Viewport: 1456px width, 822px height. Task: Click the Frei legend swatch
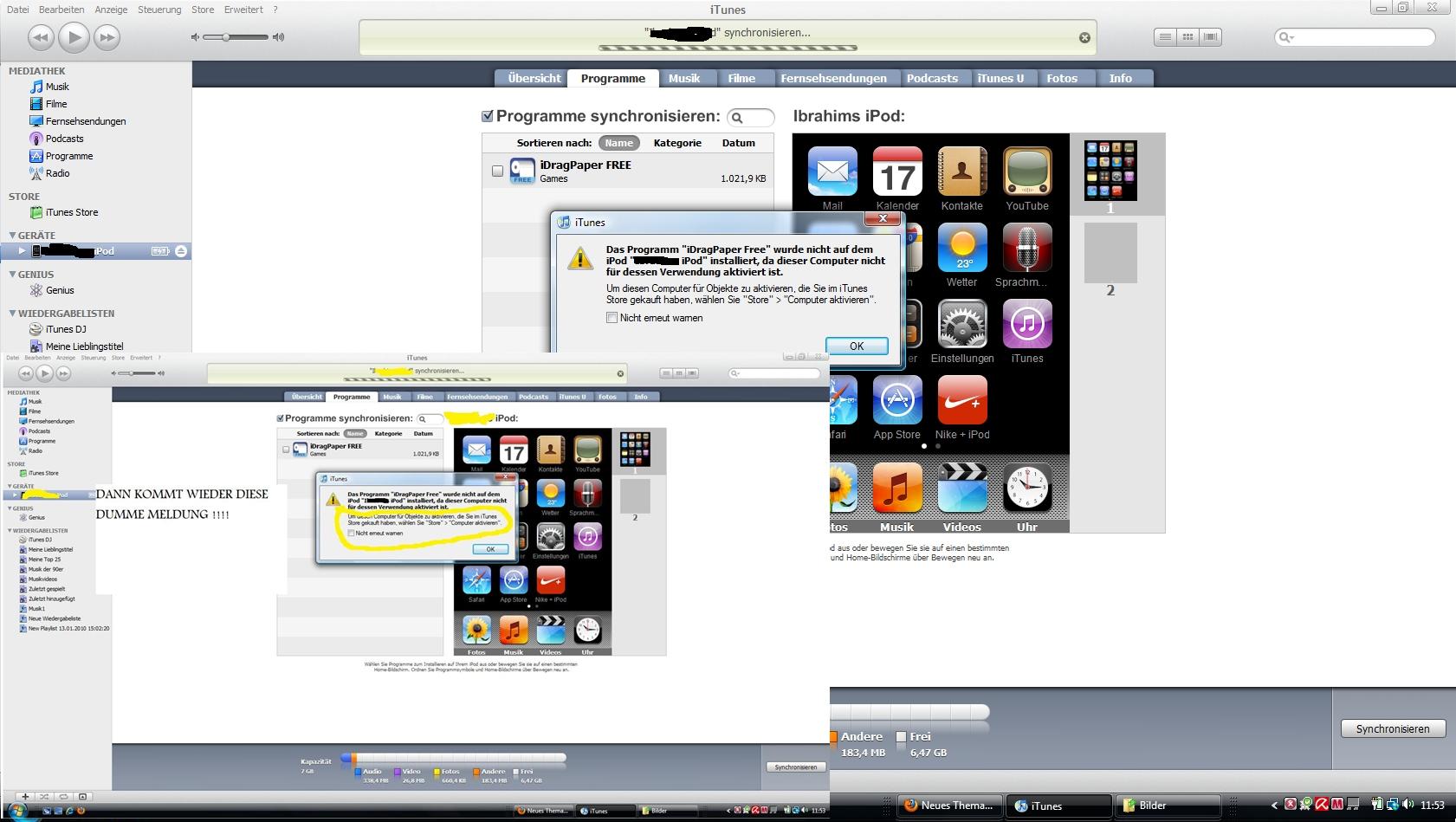pyautogui.click(x=901, y=737)
